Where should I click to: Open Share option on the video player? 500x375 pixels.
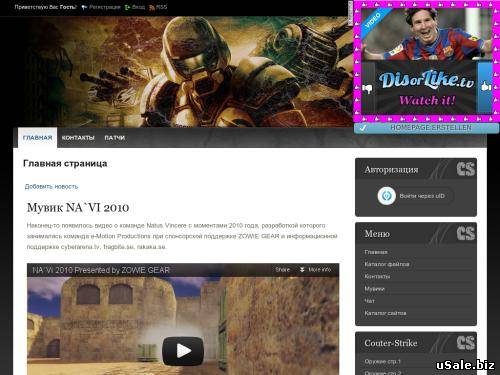(282, 269)
